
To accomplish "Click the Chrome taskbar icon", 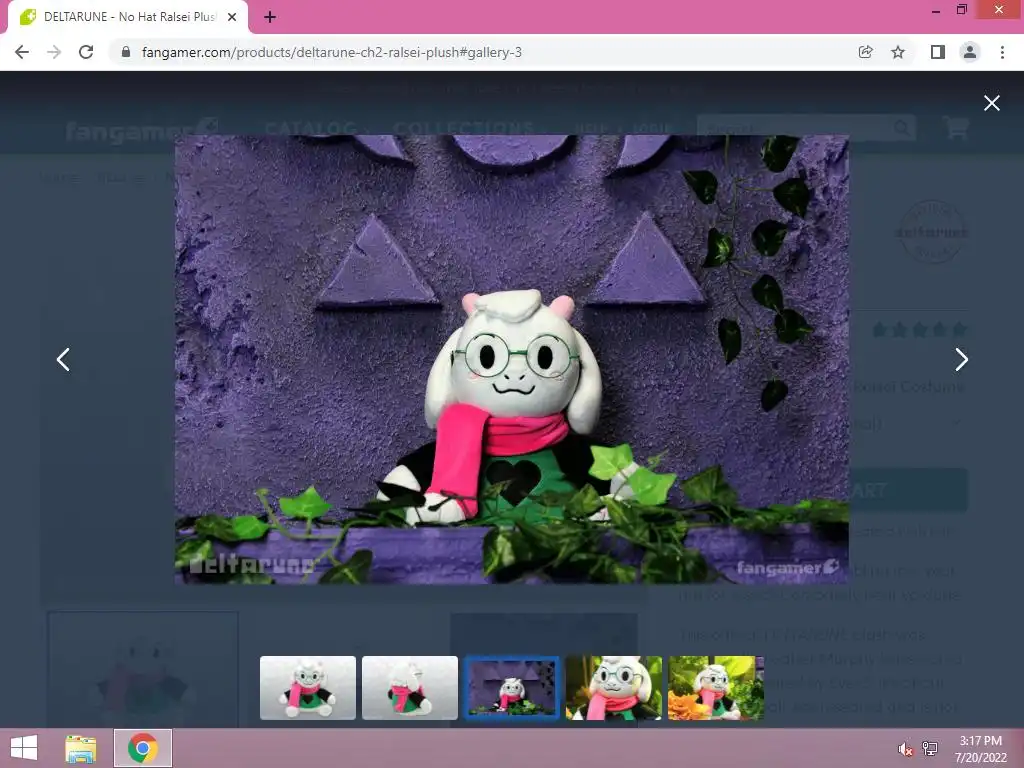I will tap(143, 748).
